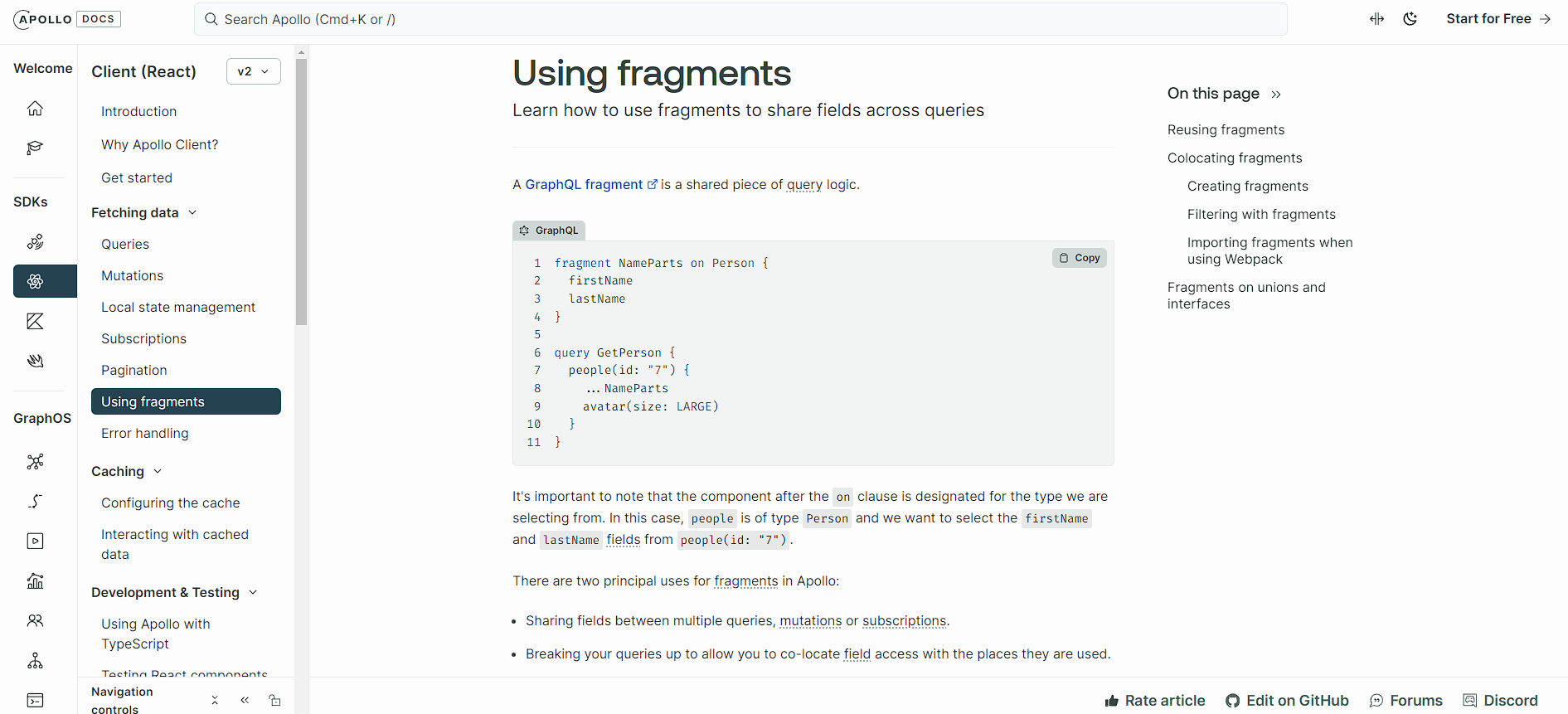Click the Search Apollo input field
The height and width of the screenshot is (714, 1568).
point(740,19)
